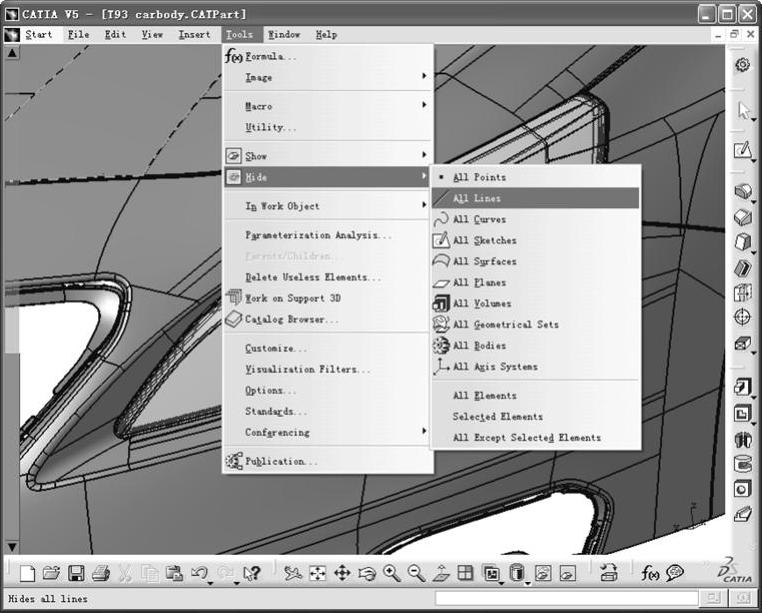Screen dimensions: 762x613
Task: Click the What's This help cursor icon
Action: click(252, 573)
